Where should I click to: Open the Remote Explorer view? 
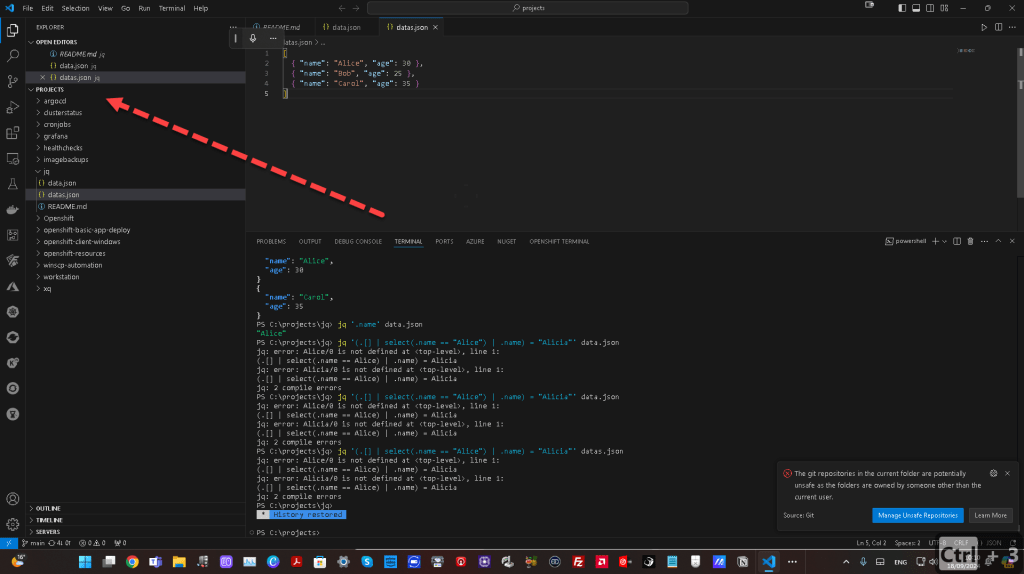(x=12, y=158)
